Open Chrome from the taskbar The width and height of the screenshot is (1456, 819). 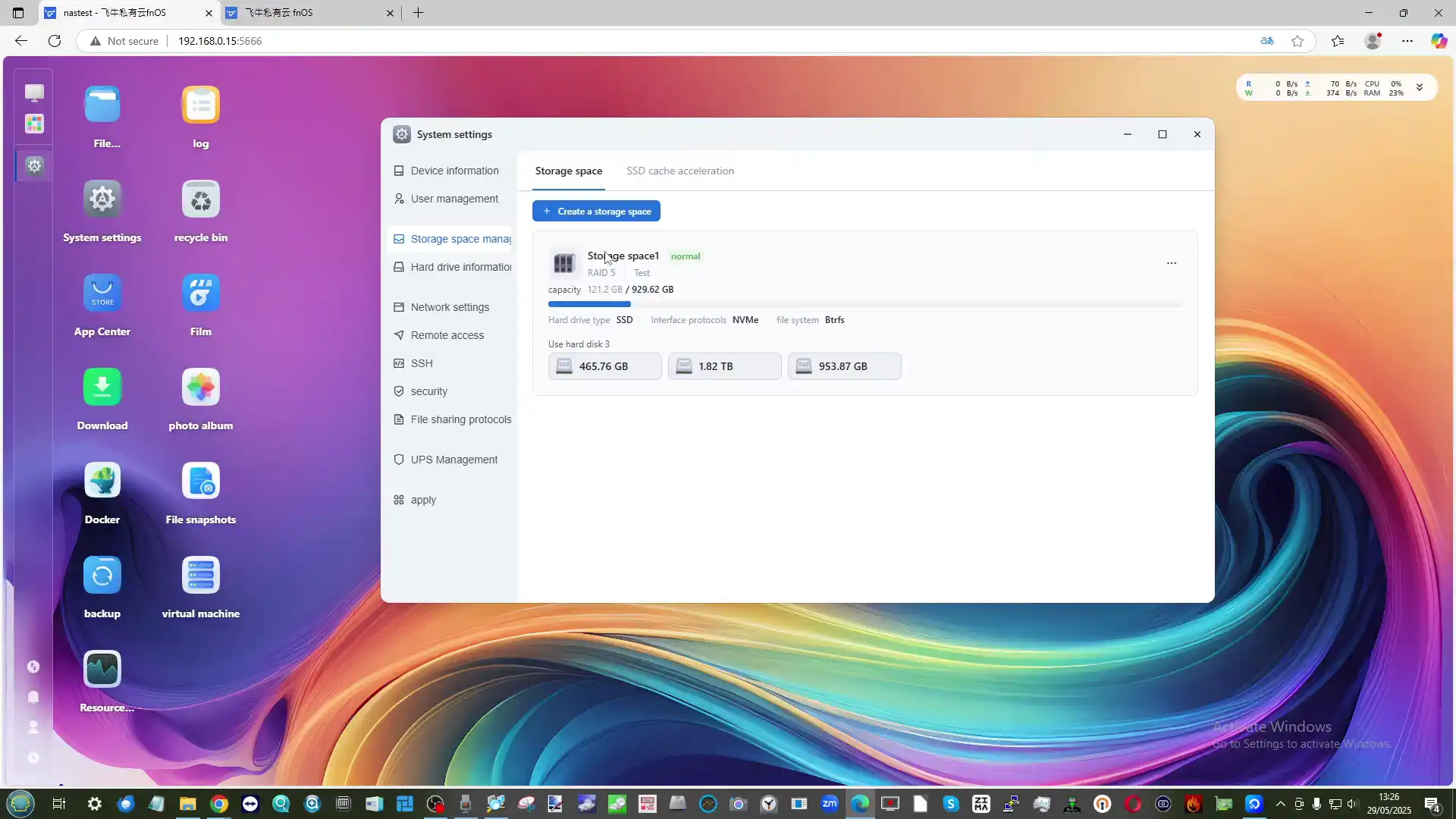pyautogui.click(x=219, y=804)
